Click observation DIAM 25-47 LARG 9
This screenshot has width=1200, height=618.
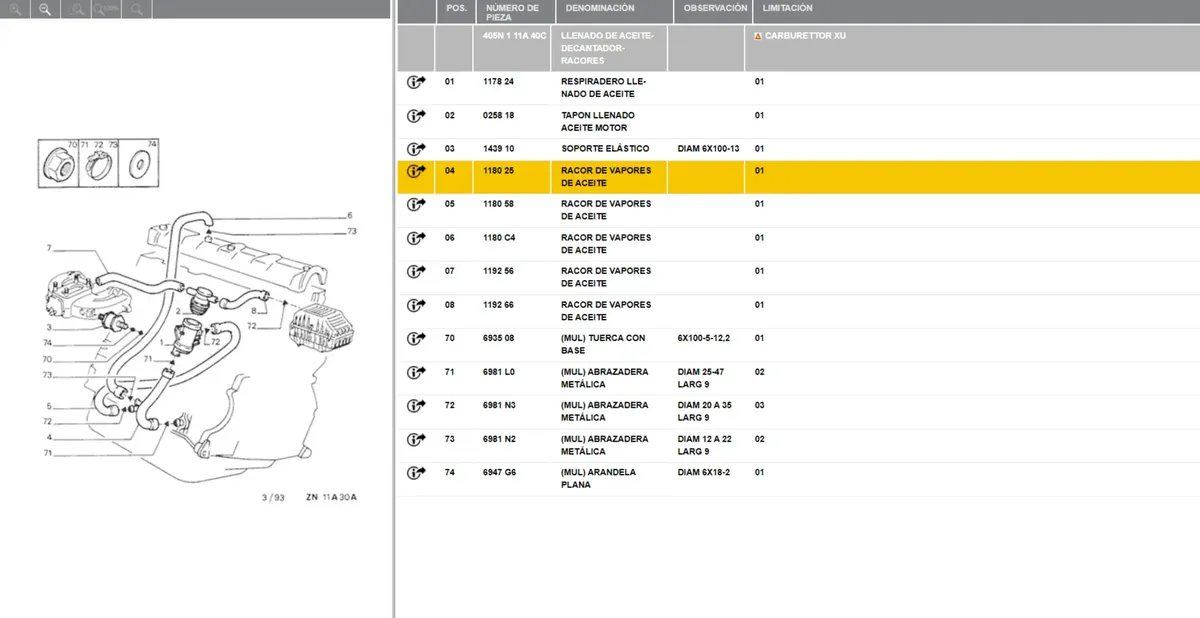(x=701, y=378)
